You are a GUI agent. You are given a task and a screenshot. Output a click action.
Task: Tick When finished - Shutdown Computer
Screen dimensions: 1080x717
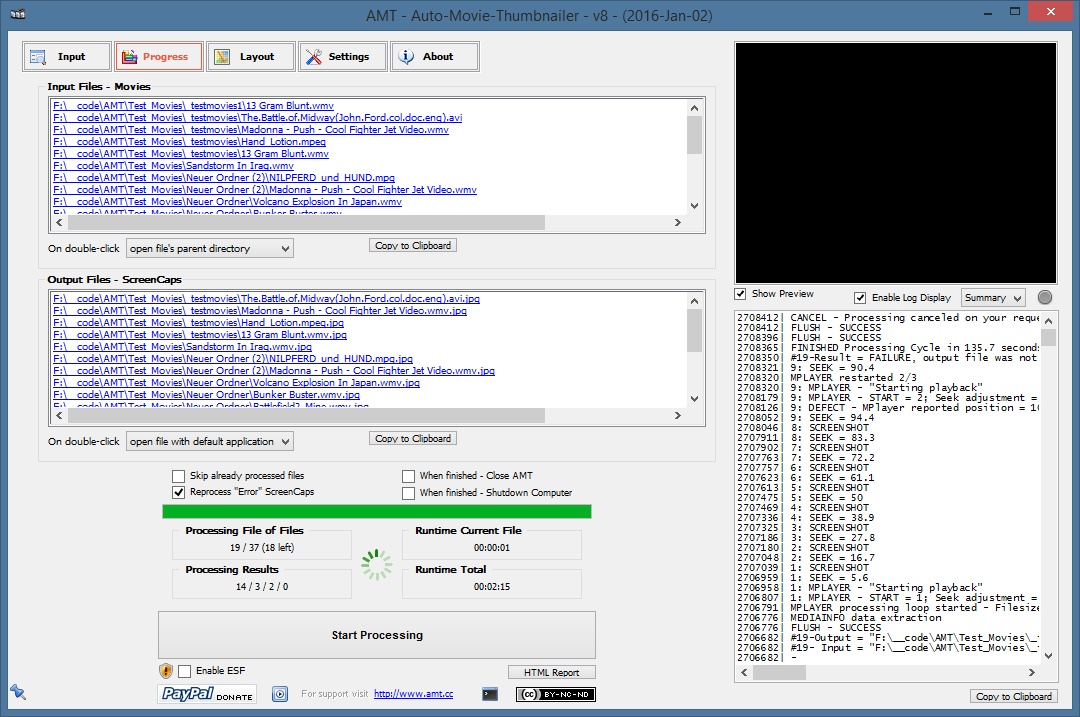409,493
